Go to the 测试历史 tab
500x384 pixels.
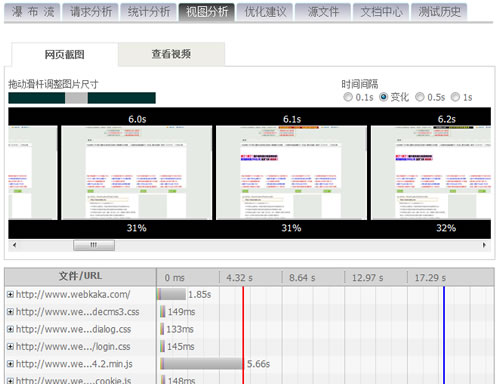[x=439, y=12]
